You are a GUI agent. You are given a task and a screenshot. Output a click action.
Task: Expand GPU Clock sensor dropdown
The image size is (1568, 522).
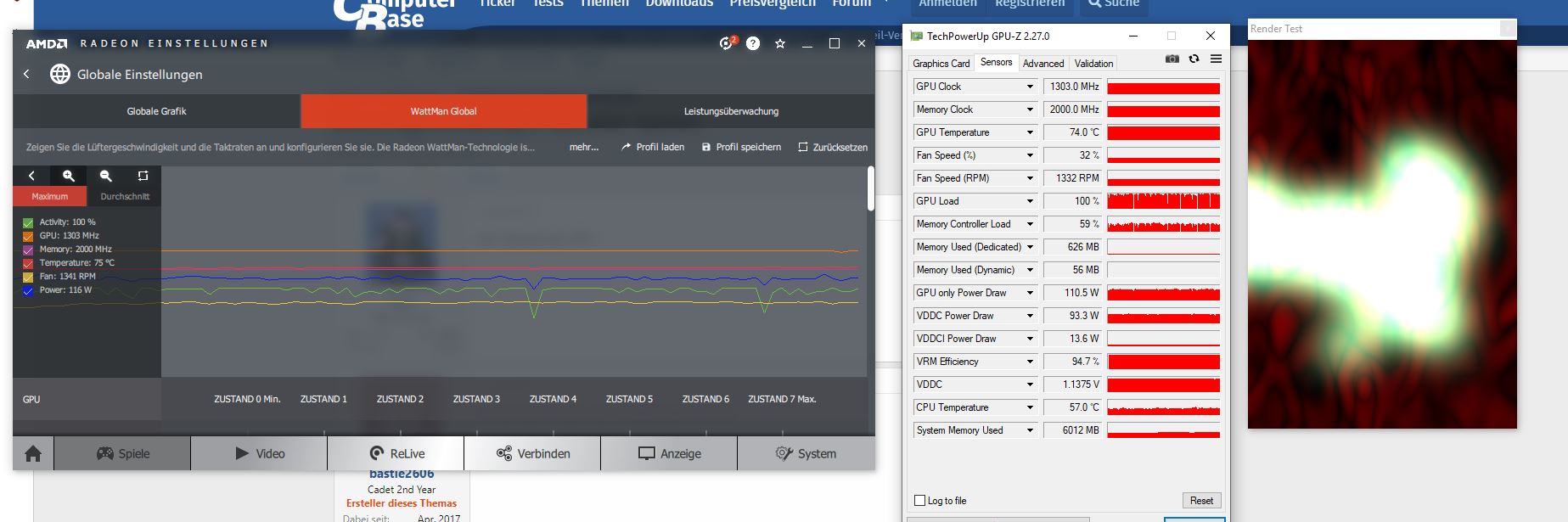pos(1030,87)
